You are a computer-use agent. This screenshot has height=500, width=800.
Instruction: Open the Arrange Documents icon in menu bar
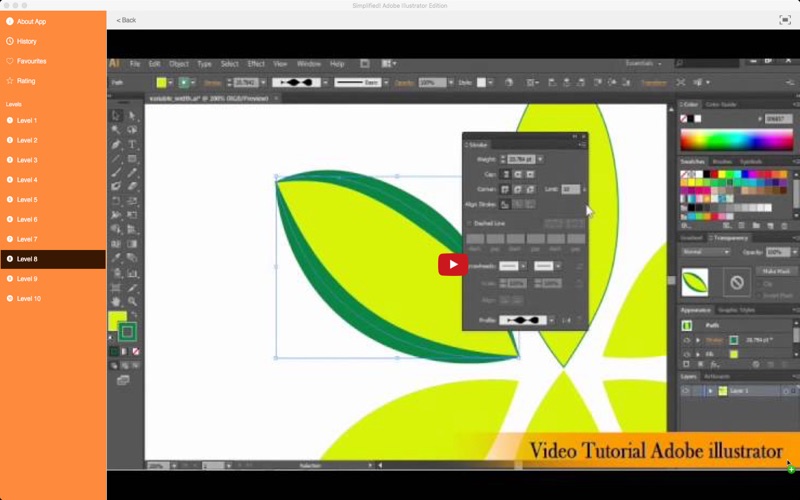[389, 64]
